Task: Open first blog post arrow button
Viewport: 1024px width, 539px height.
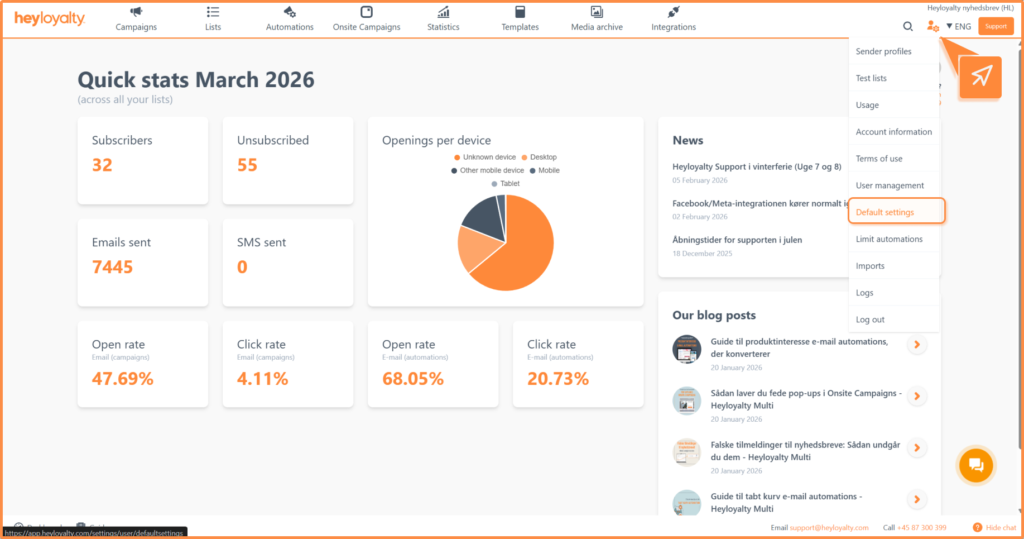Action: (916, 345)
